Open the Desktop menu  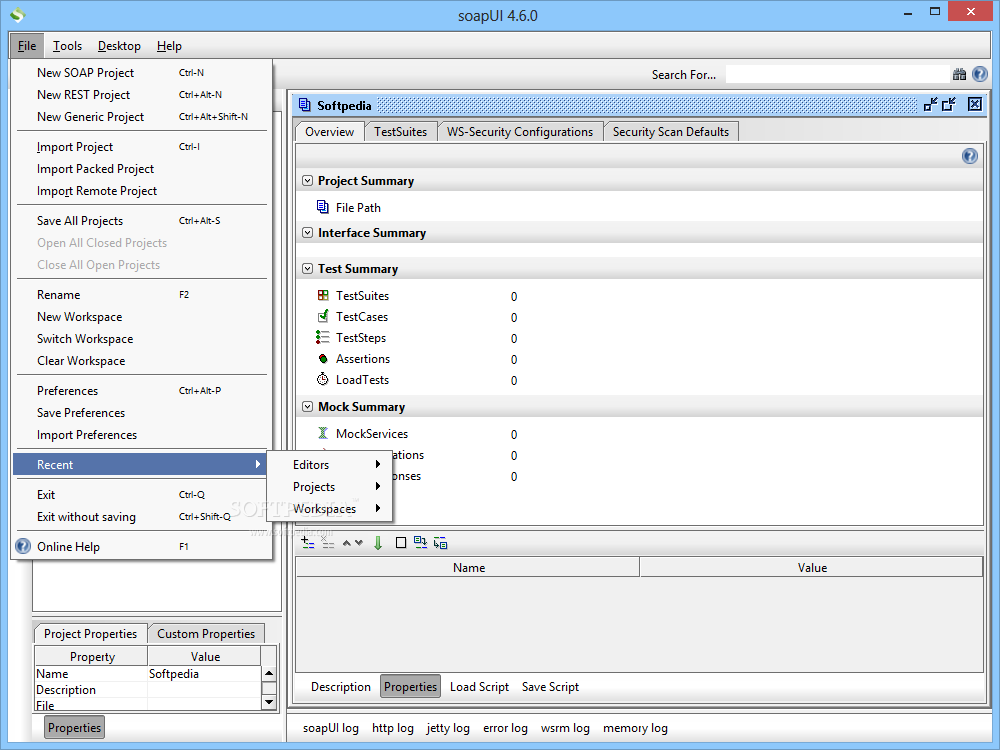pyautogui.click(x=119, y=46)
